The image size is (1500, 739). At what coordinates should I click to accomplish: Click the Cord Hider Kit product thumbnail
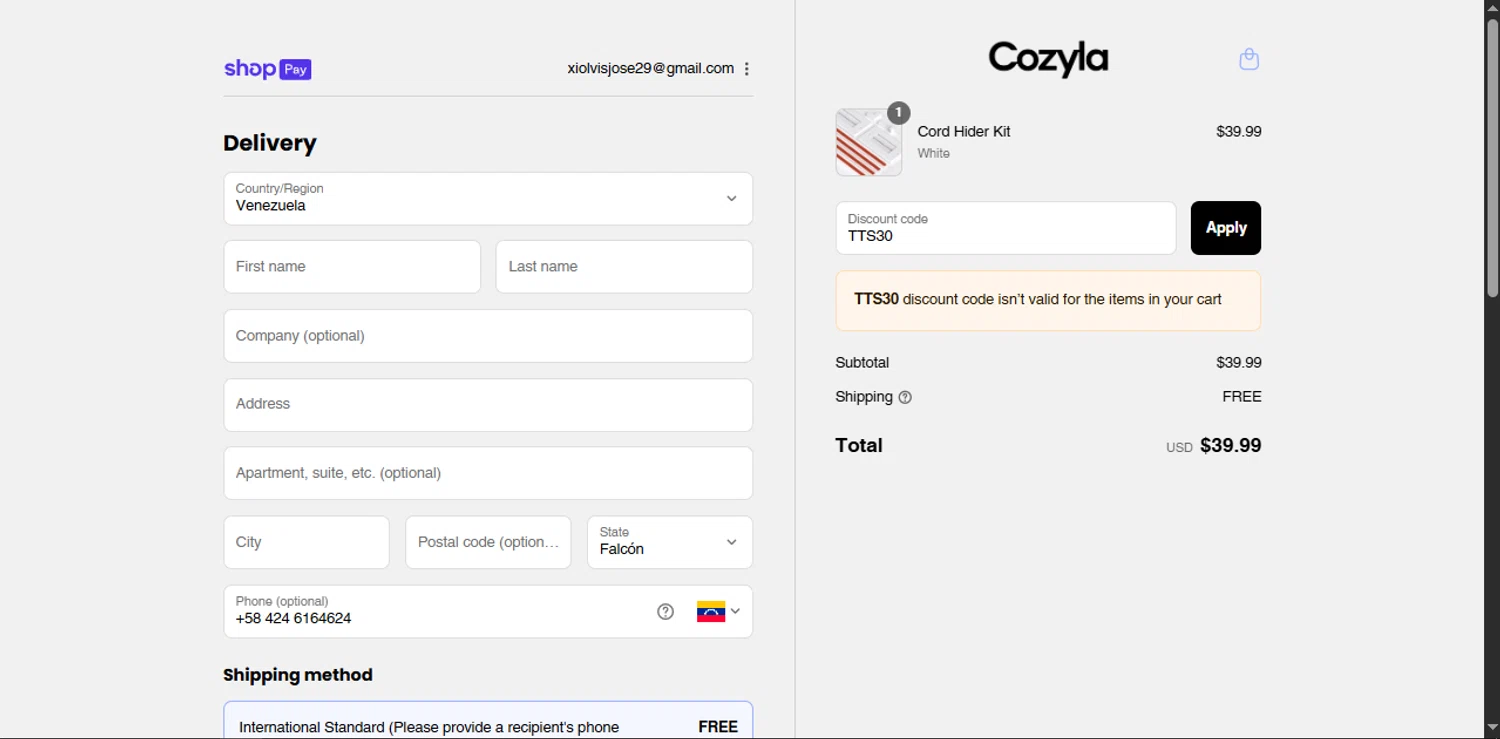tap(868, 142)
